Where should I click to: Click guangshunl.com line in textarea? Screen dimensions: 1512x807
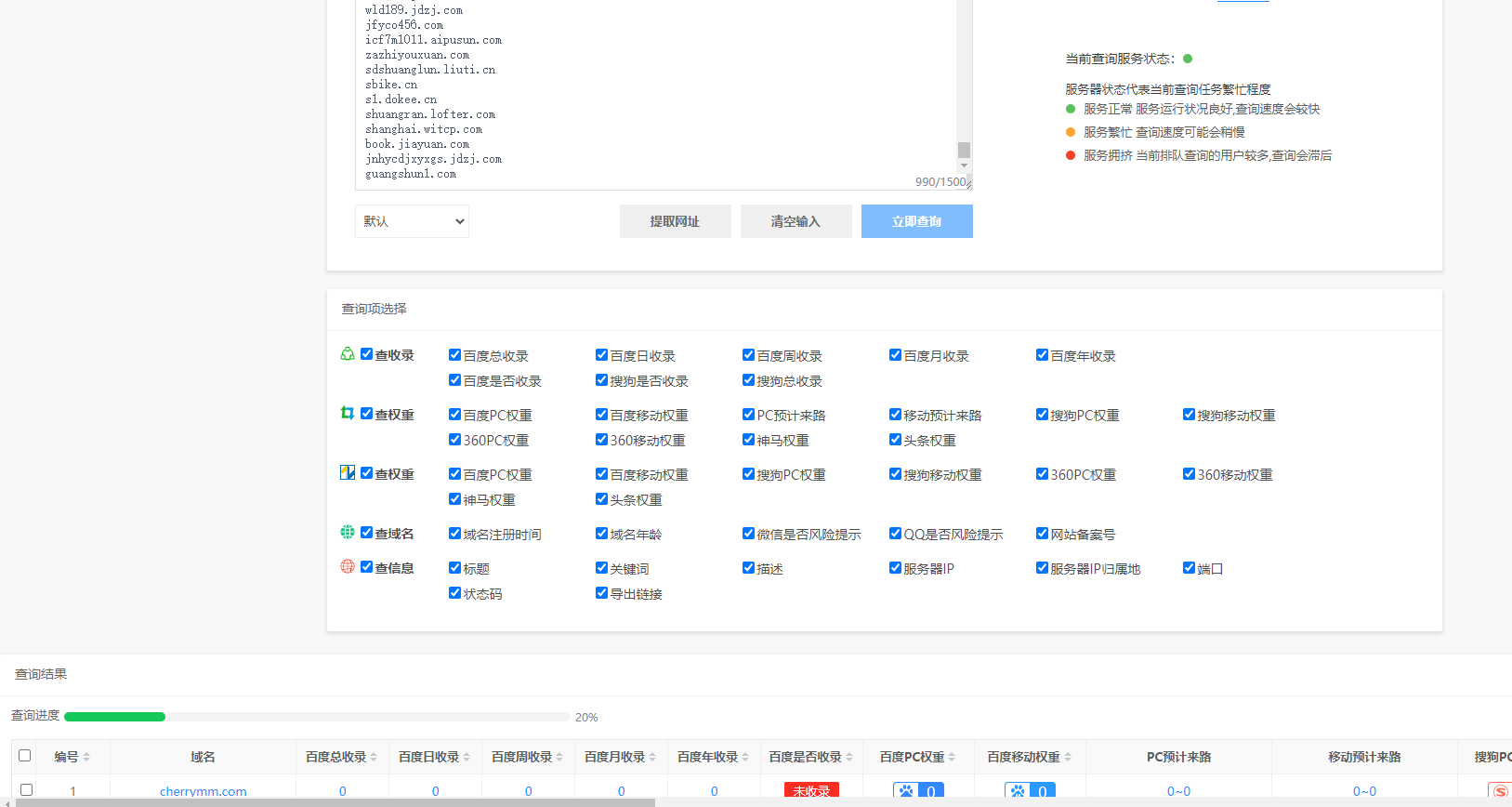pos(411,174)
